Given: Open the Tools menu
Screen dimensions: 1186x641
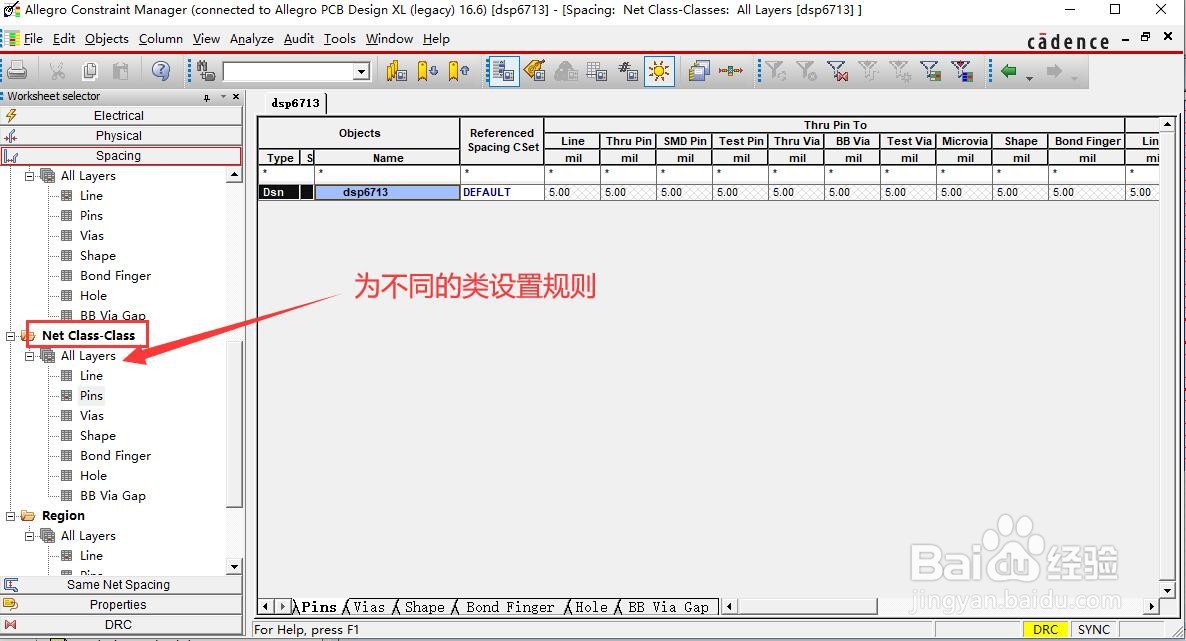Looking at the screenshot, I should 340,39.
